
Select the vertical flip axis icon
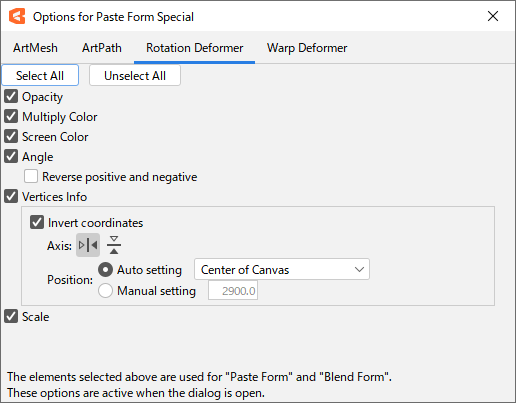click(114, 245)
